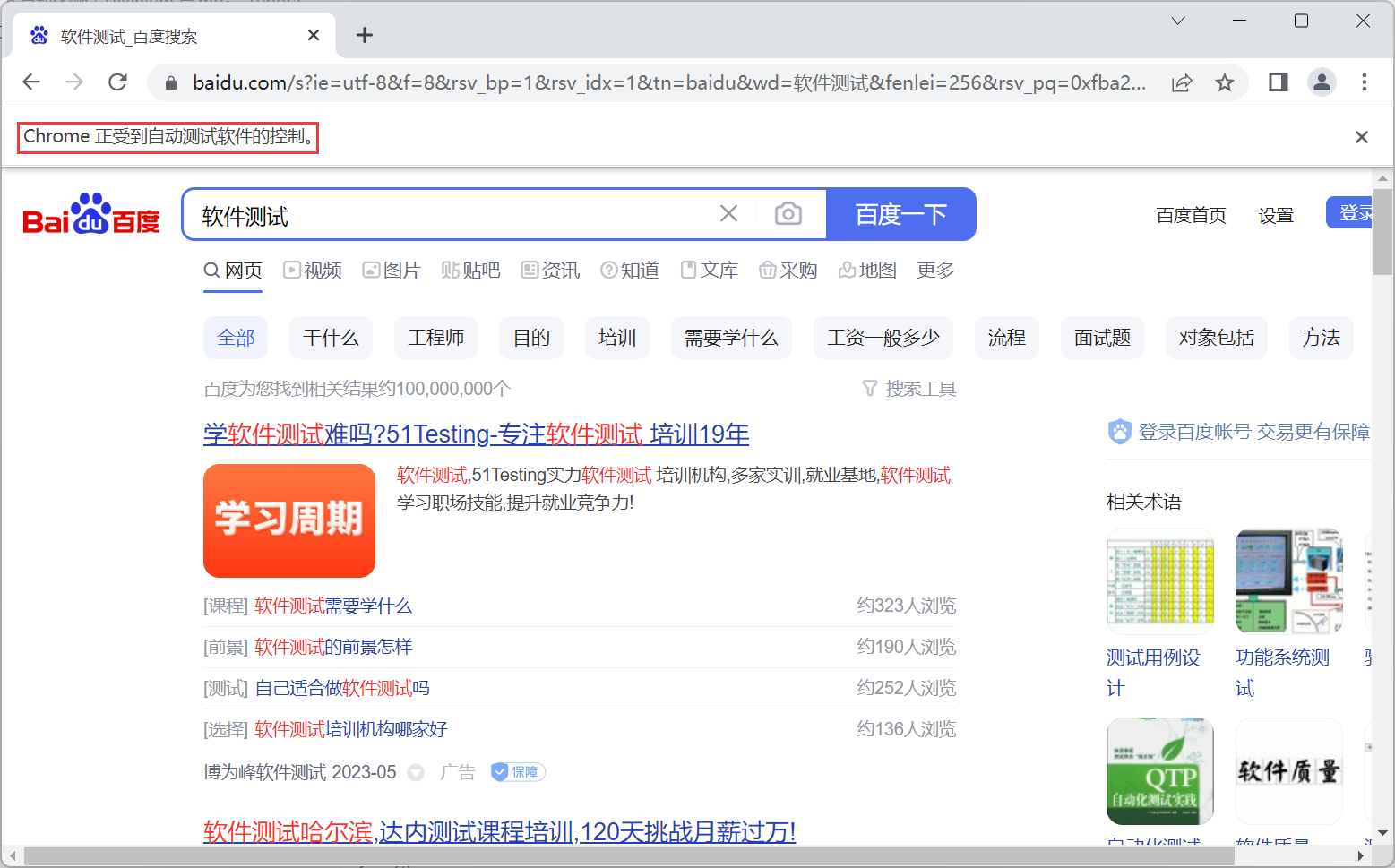Open the tab search chevron in the title bar
1395x868 pixels.
pyautogui.click(x=1178, y=21)
